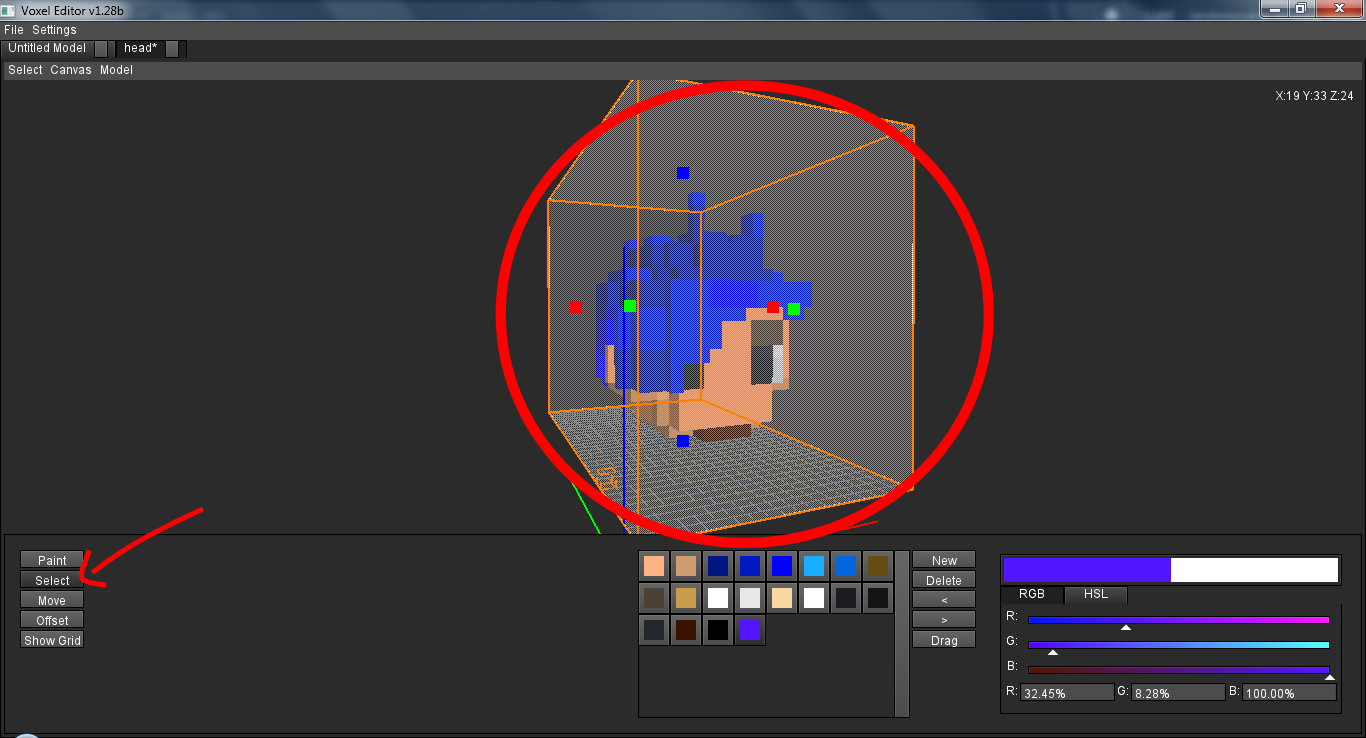The width and height of the screenshot is (1366, 738).
Task: Click the red handle left of the head
Action: (575, 308)
